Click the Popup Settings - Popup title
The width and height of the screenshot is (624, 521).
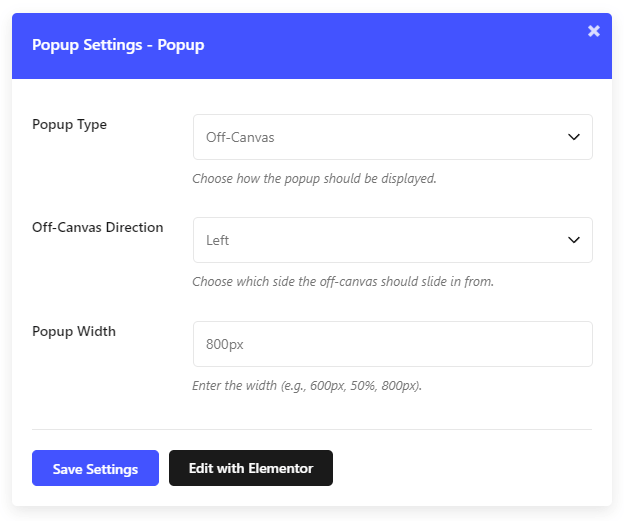pos(118,45)
